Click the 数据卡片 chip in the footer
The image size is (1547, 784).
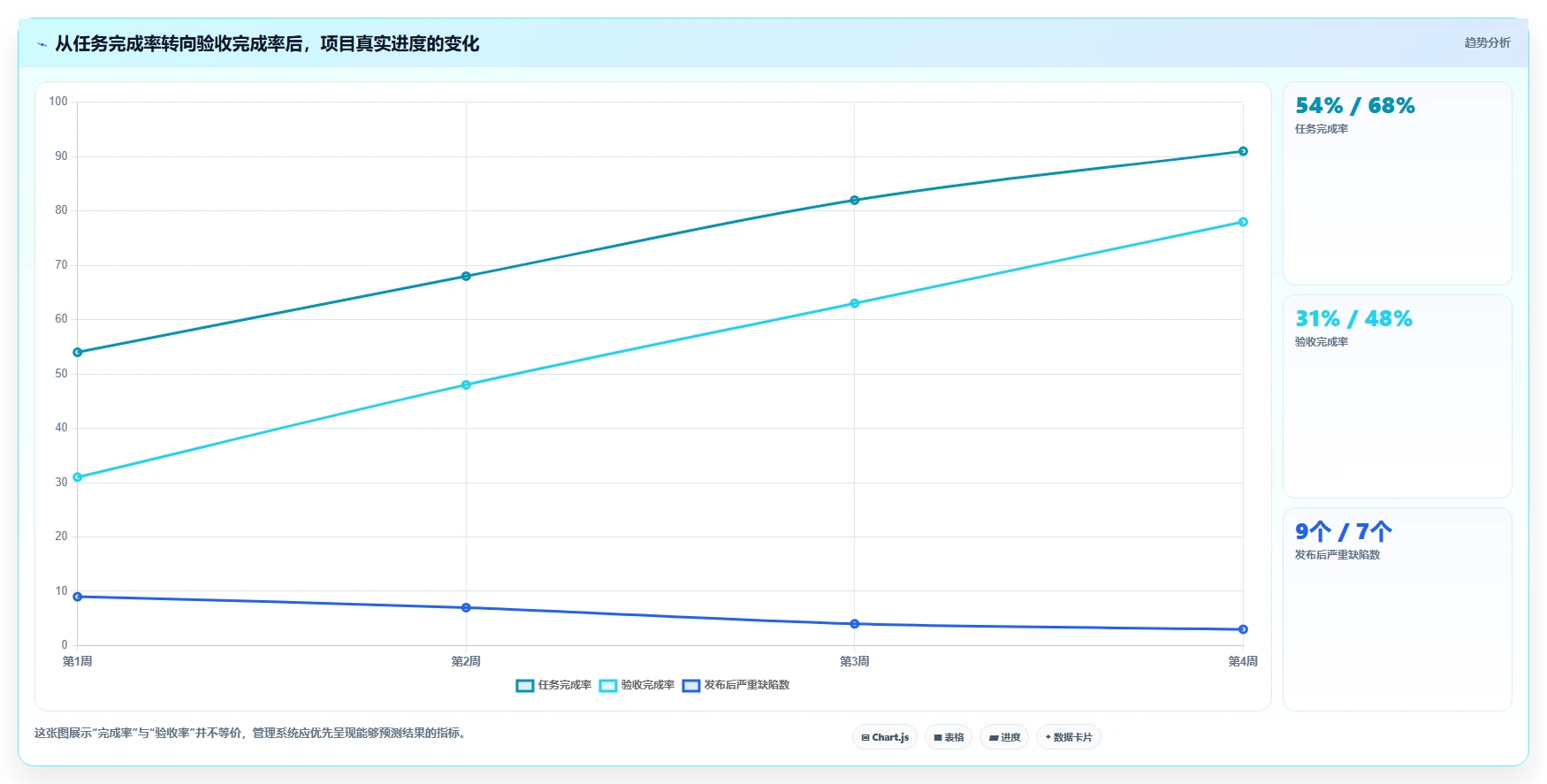tap(1069, 737)
